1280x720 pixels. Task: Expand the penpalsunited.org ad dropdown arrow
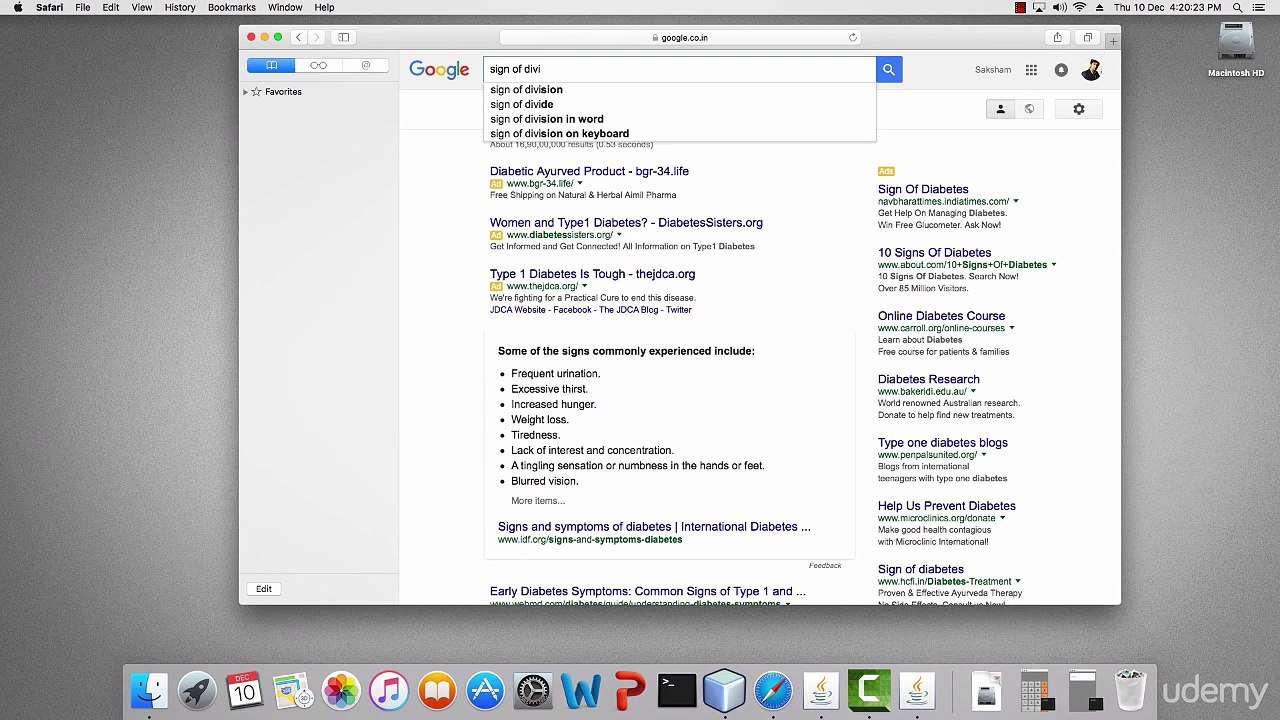(x=984, y=455)
